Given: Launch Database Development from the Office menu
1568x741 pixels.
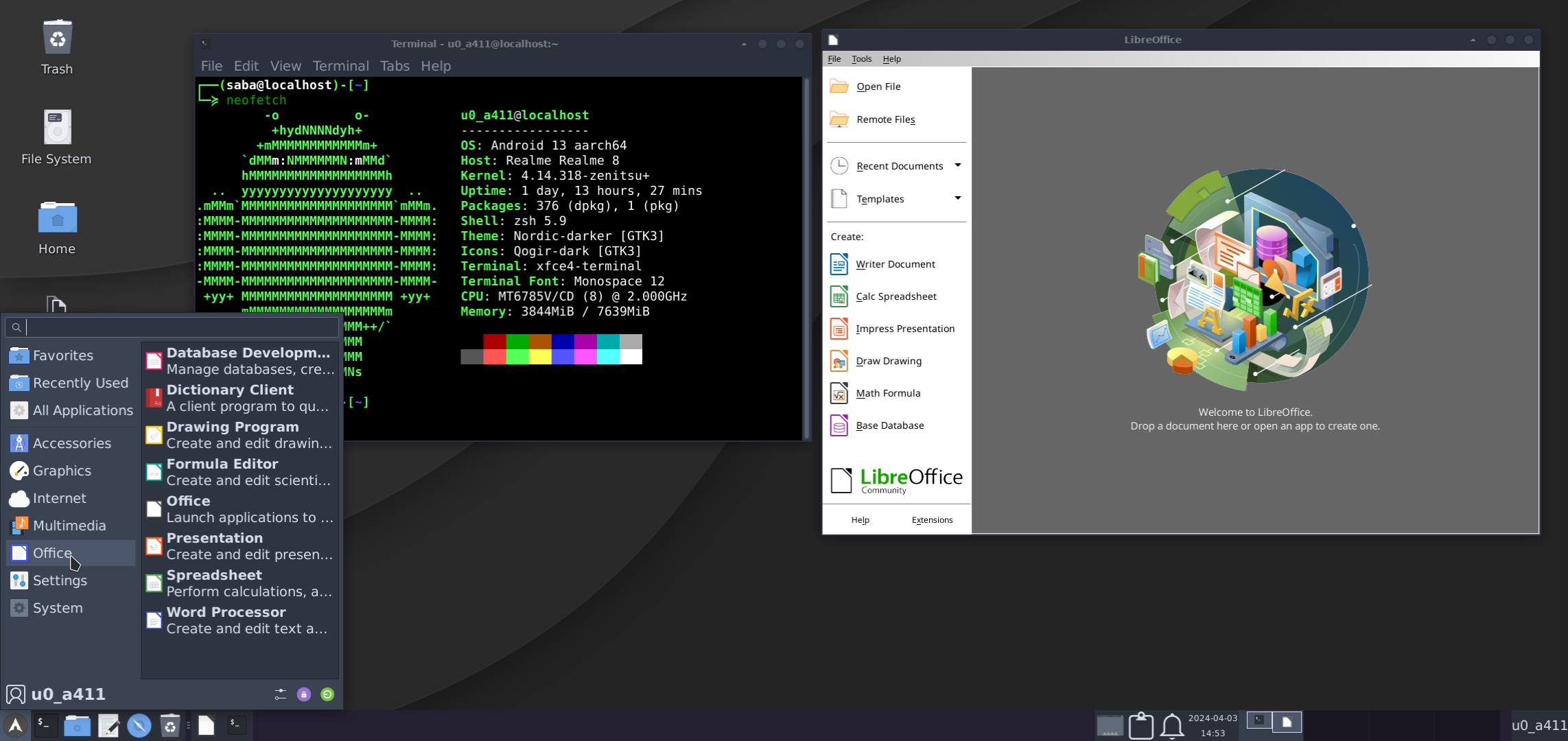Looking at the screenshot, I should [x=240, y=361].
